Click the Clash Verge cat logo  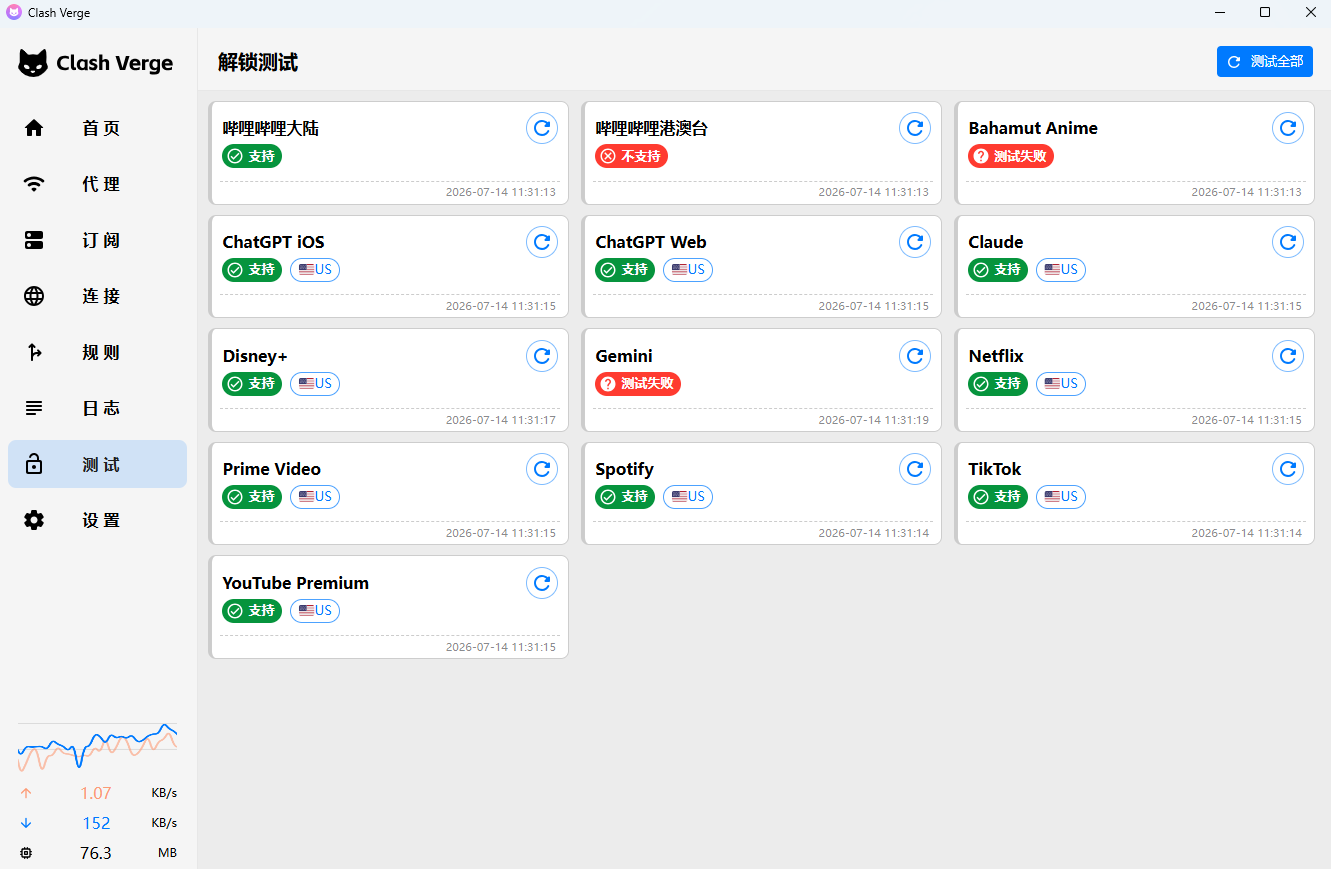[x=33, y=62]
